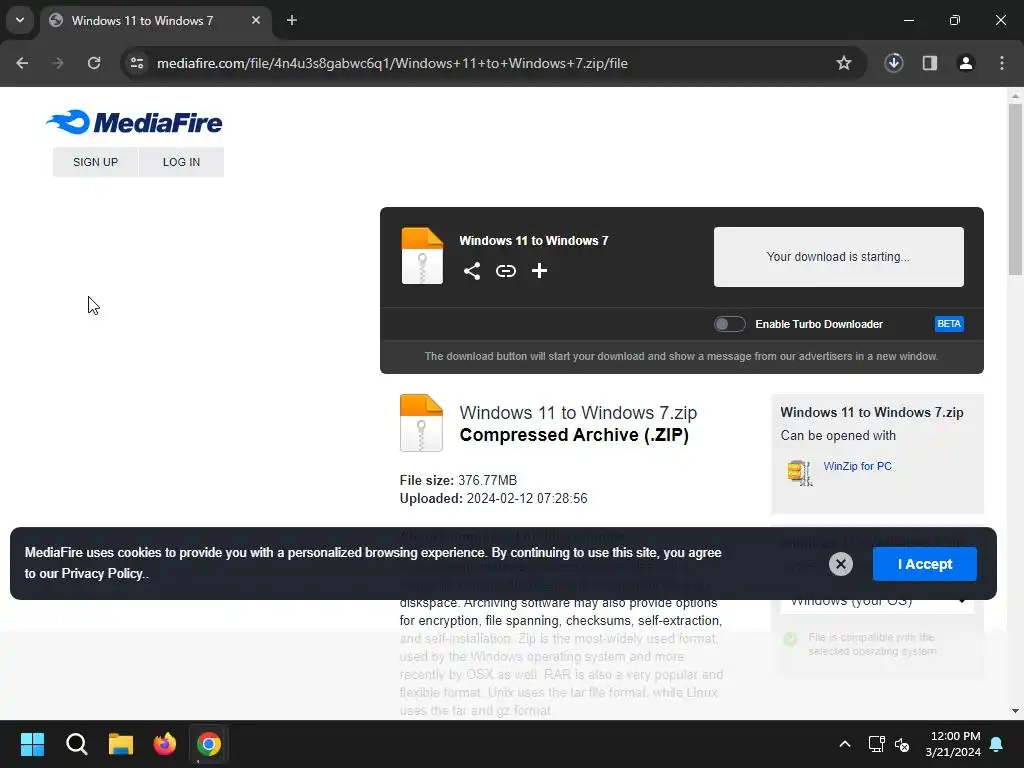Open the Privacy Policy link
Viewport: 1024px width, 768px height.
click(103, 573)
